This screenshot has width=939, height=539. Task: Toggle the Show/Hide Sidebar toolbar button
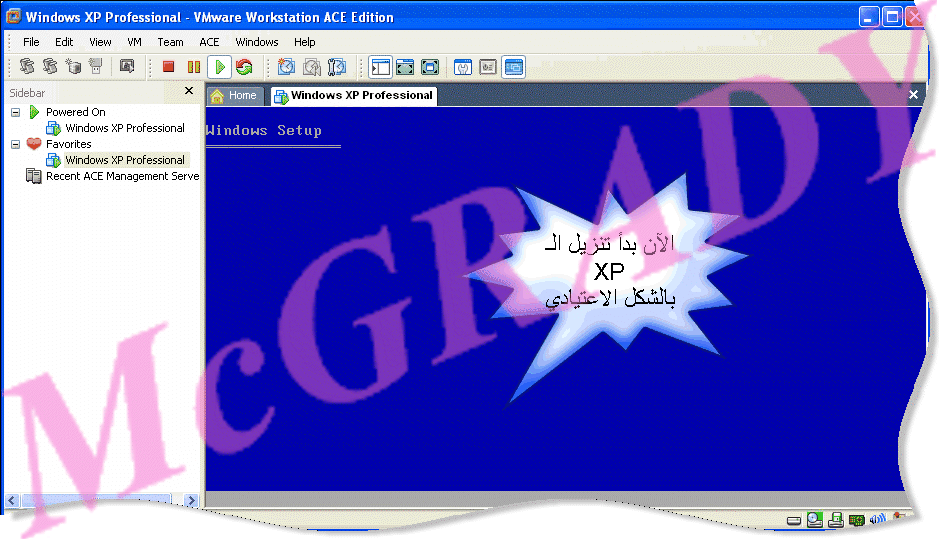(380, 67)
